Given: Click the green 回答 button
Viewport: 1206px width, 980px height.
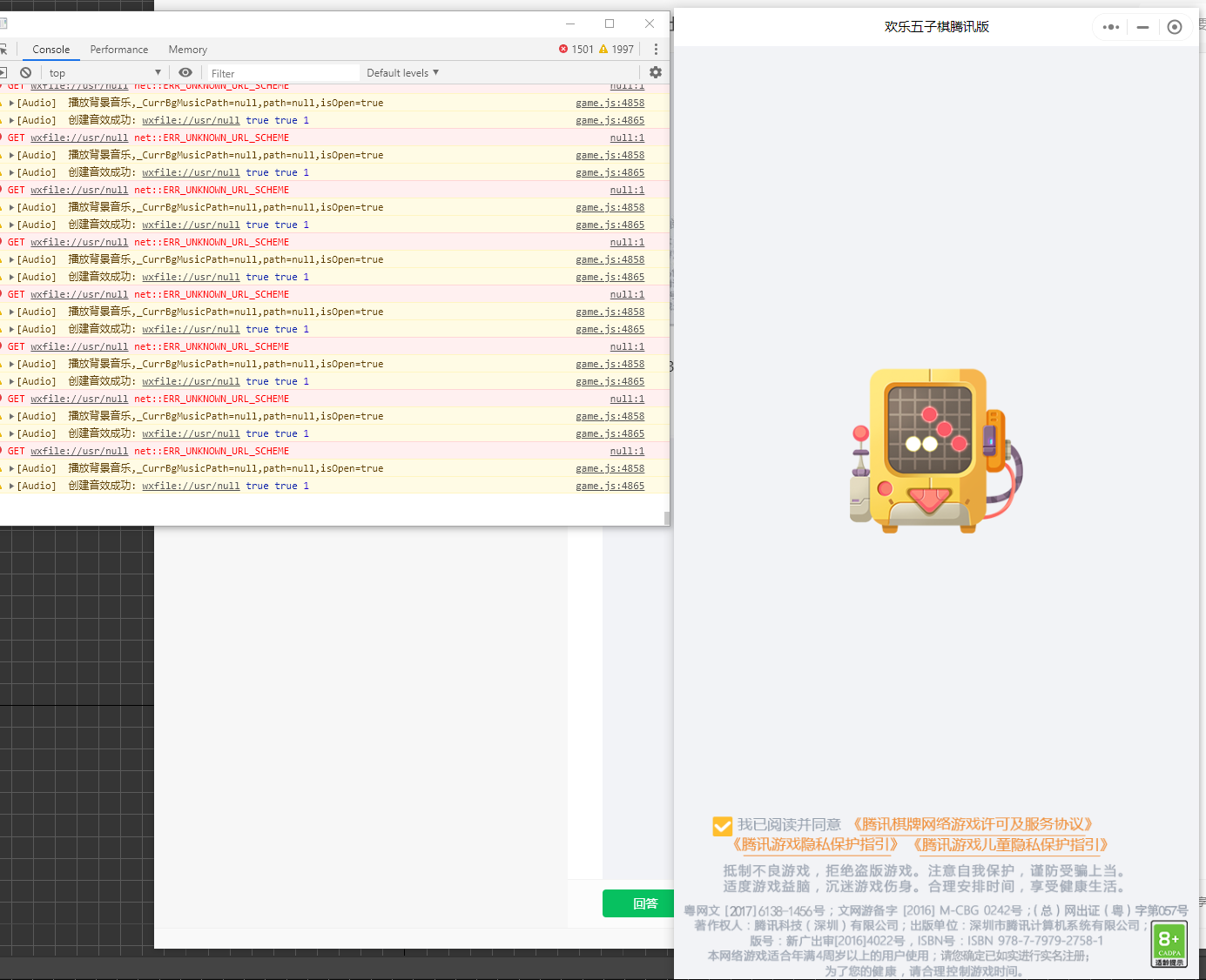Looking at the screenshot, I should point(638,903).
